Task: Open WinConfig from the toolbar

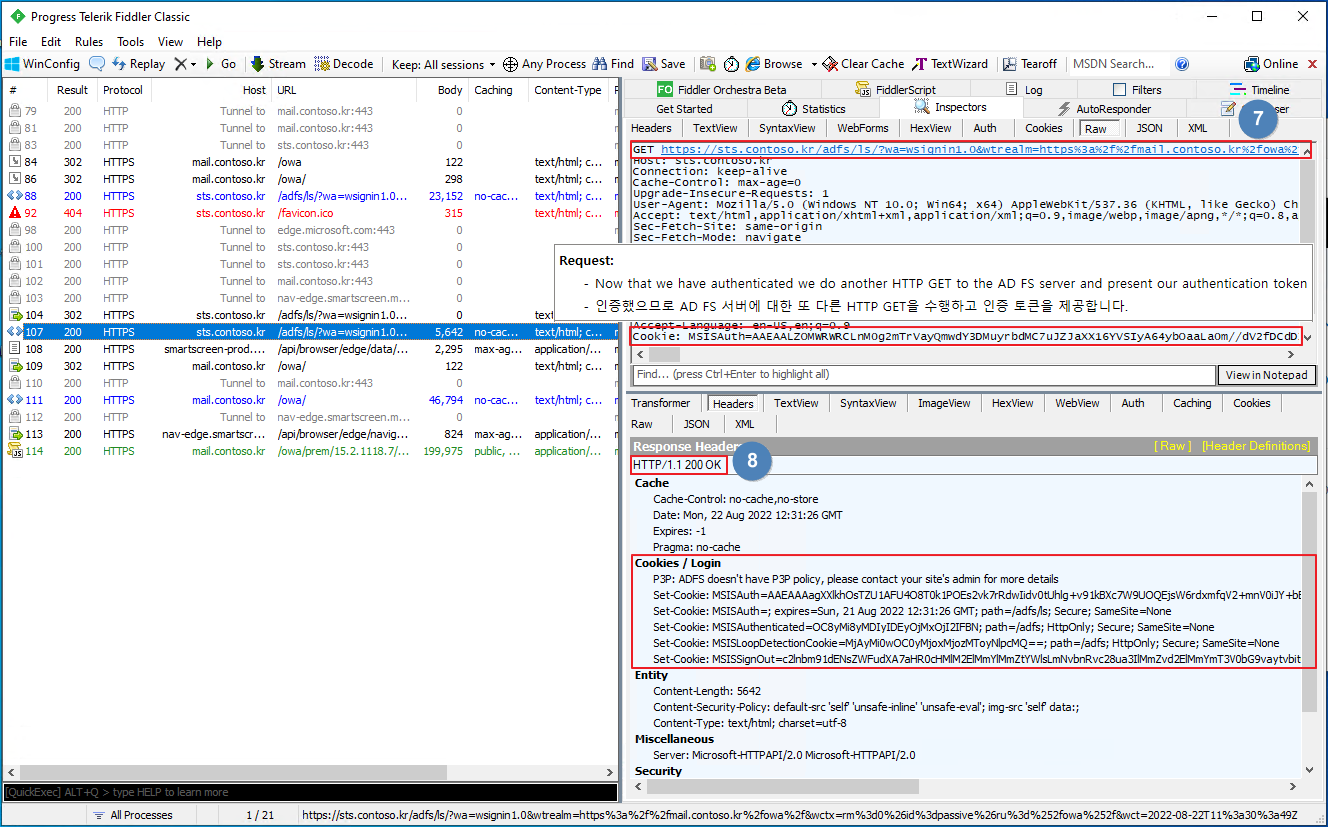Action: coord(42,64)
